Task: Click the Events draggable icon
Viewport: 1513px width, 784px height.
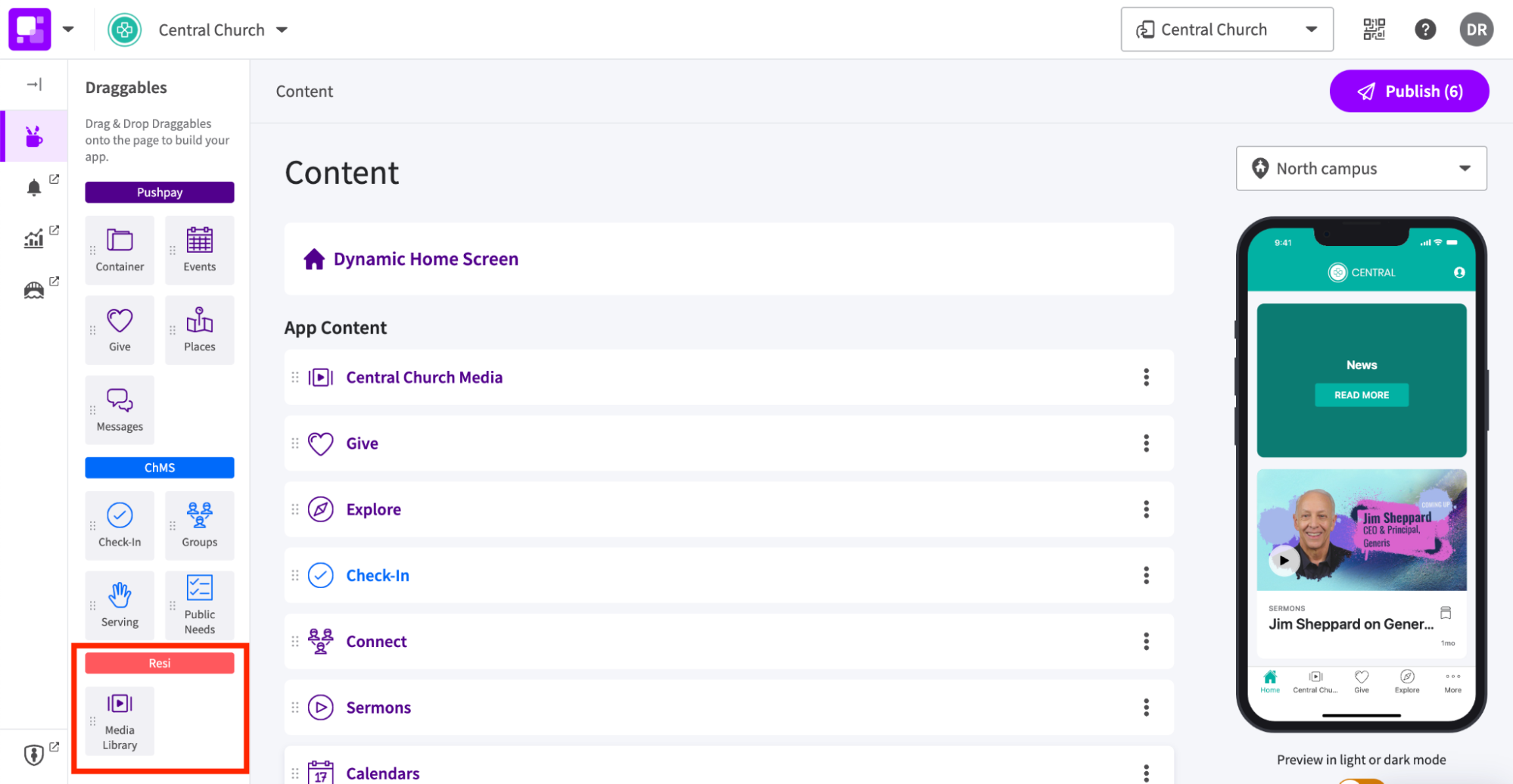Action: (199, 250)
